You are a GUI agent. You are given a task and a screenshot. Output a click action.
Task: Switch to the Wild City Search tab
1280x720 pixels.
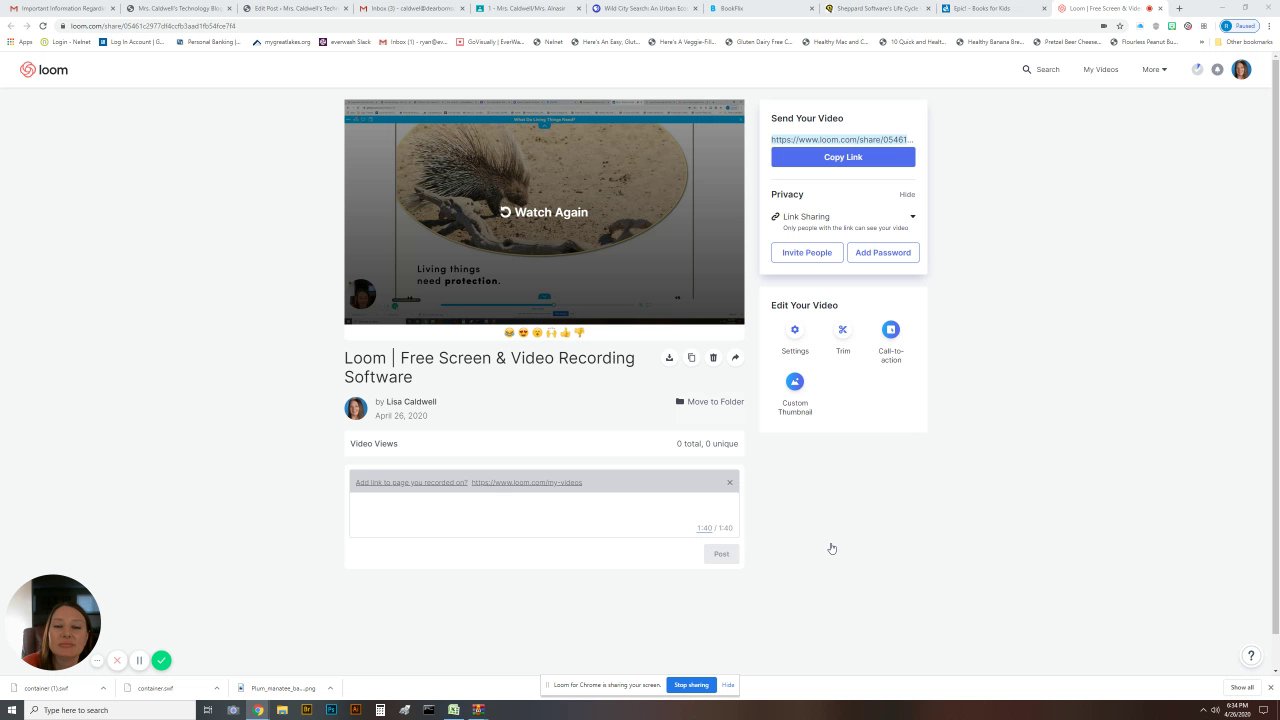pyautogui.click(x=643, y=8)
